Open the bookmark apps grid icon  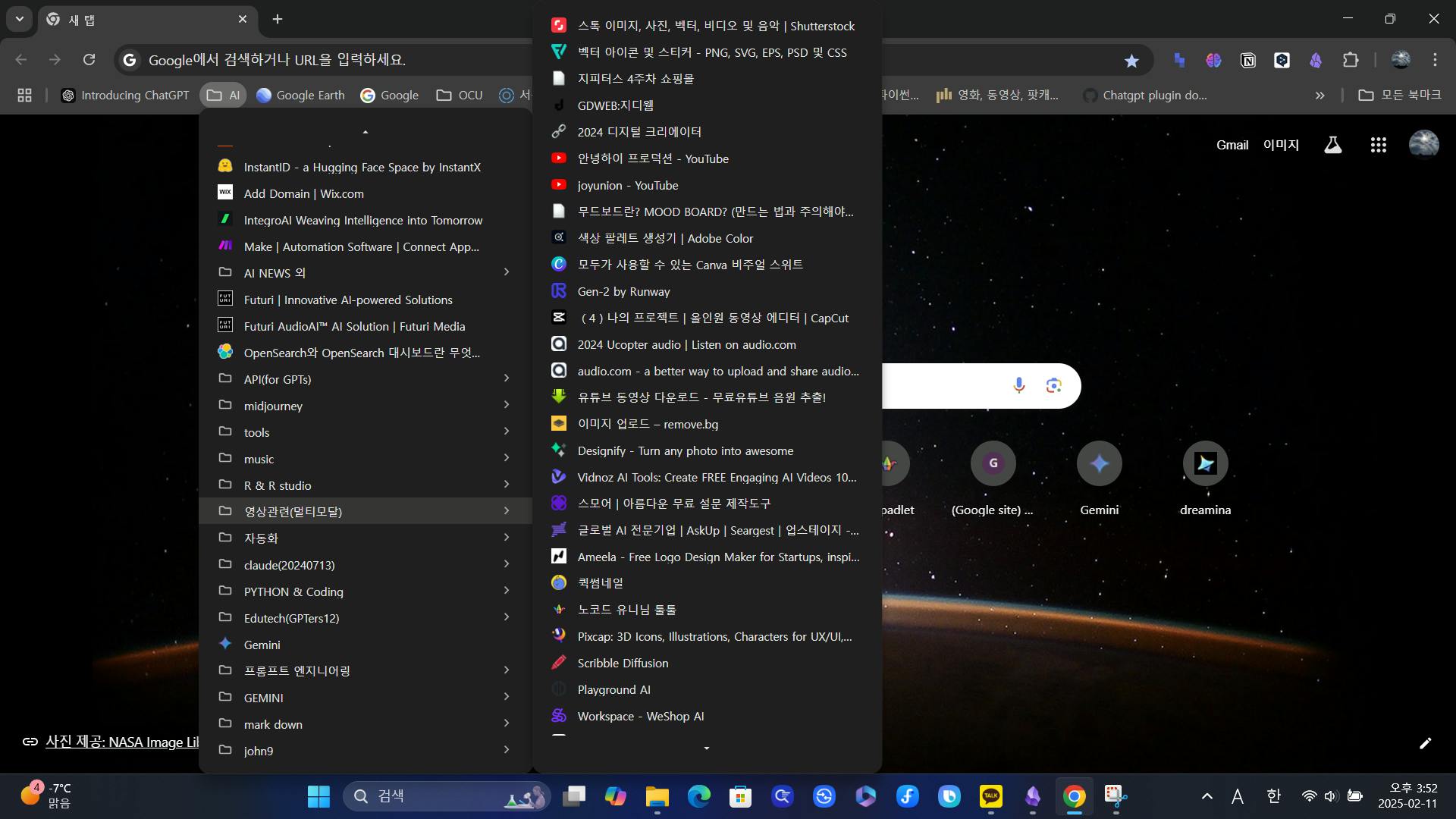[x=24, y=95]
